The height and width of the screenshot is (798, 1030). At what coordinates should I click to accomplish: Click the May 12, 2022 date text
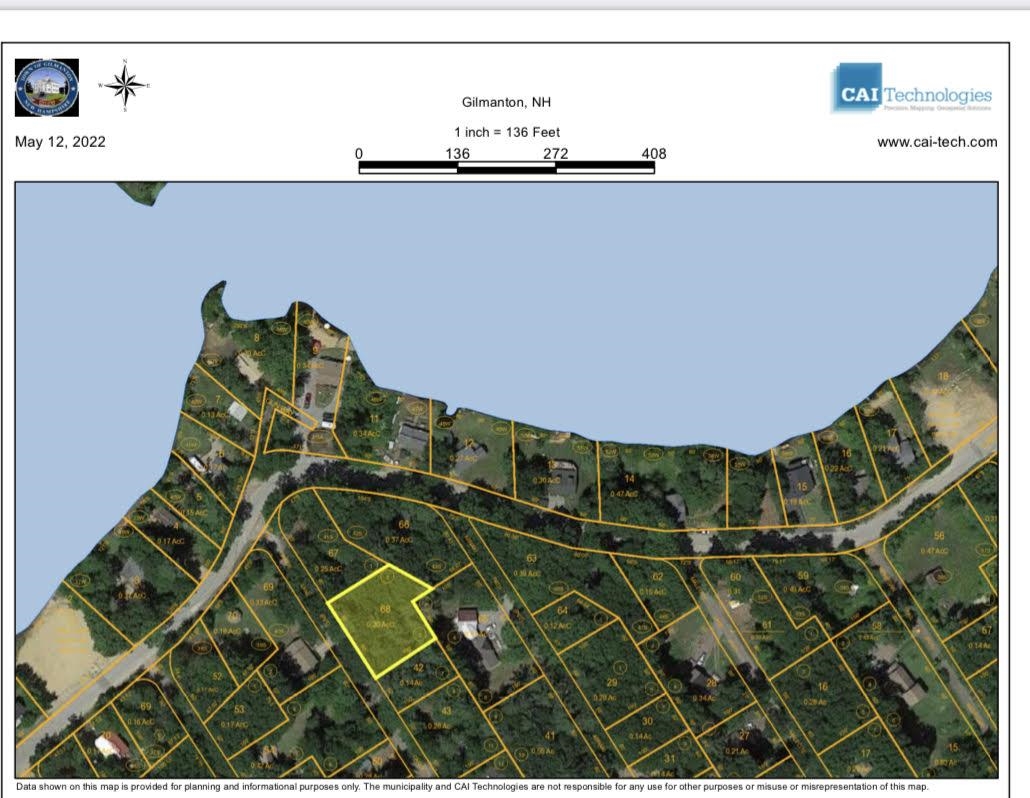60,142
